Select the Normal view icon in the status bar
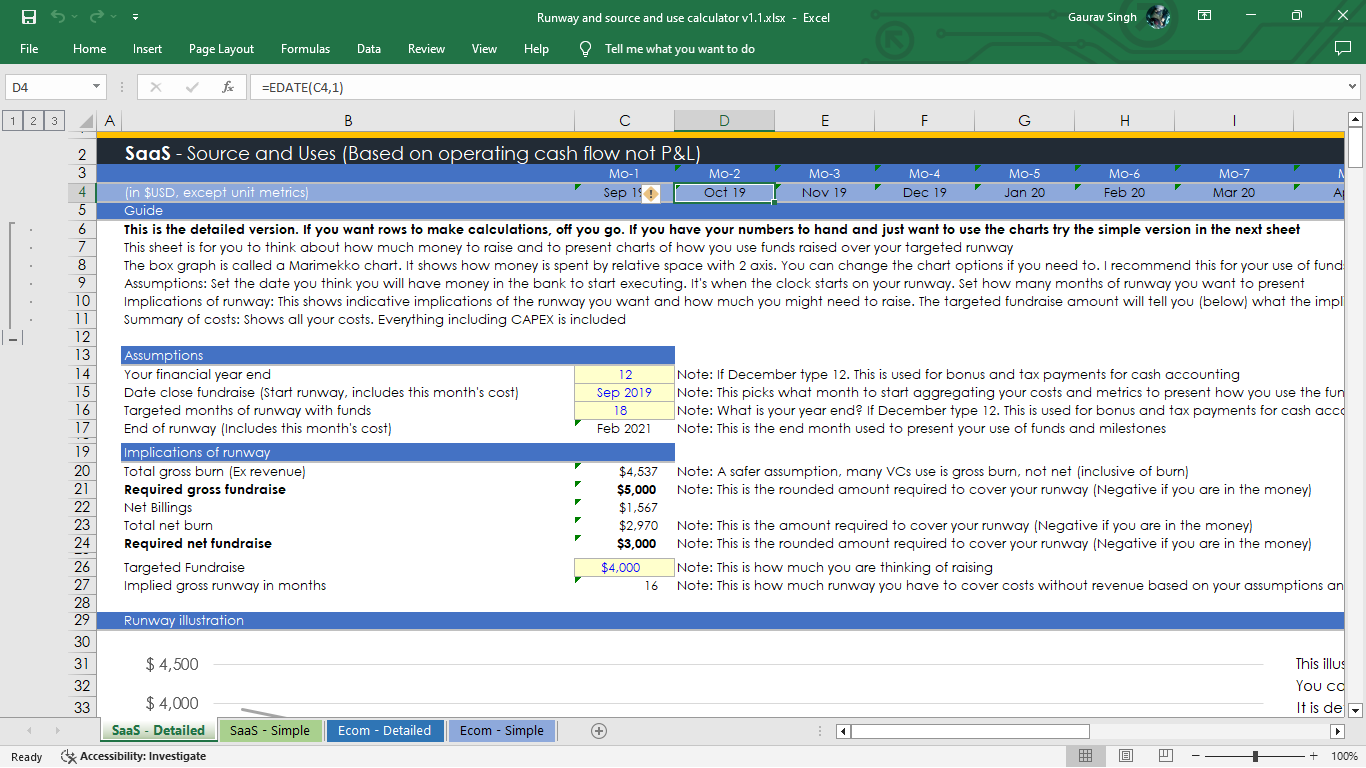Image resolution: width=1366 pixels, height=768 pixels. (1085, 755)
